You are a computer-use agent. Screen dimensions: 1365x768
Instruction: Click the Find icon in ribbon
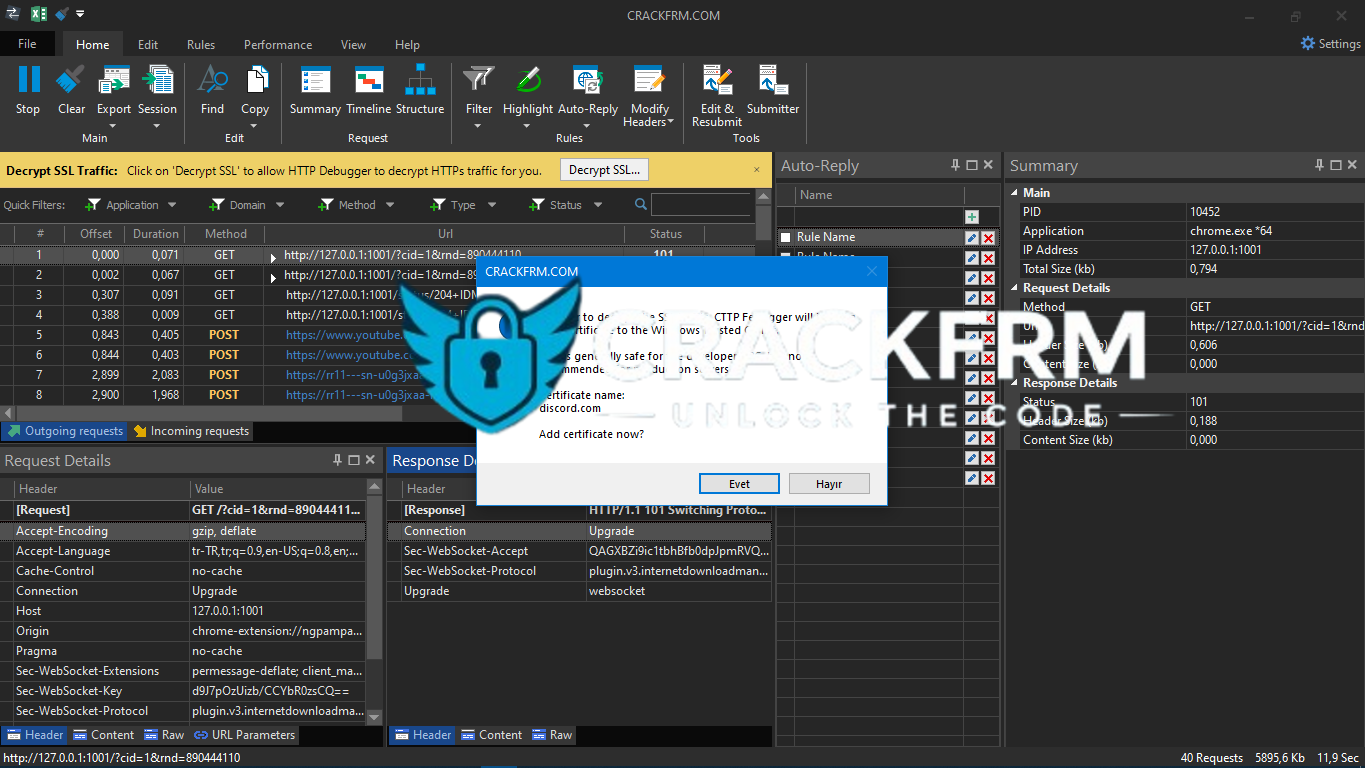[x=212, y=81]
